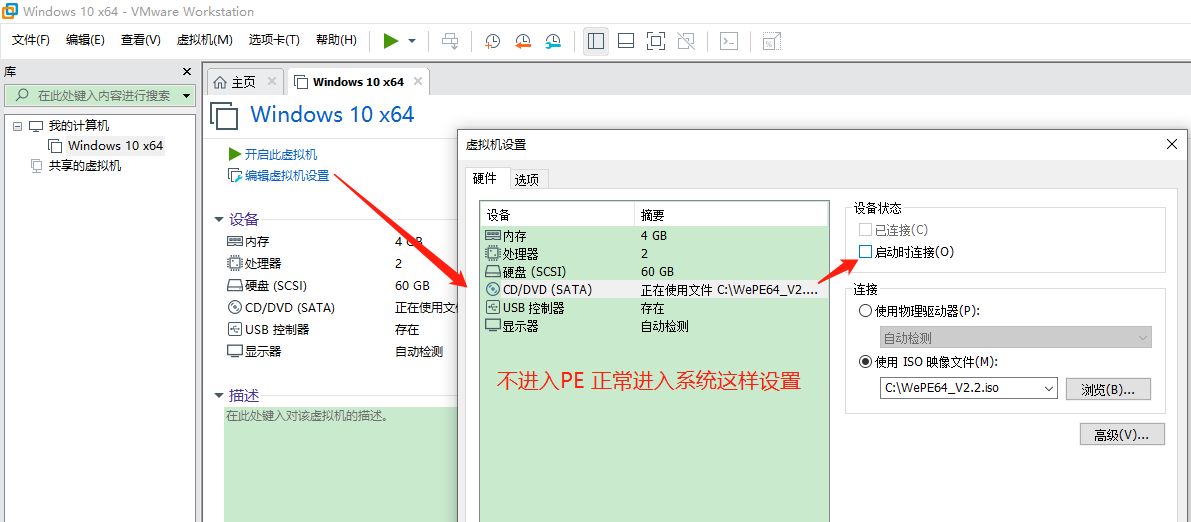Open the 自动检测 physical drive dropdown

[x=1014, y=337]
